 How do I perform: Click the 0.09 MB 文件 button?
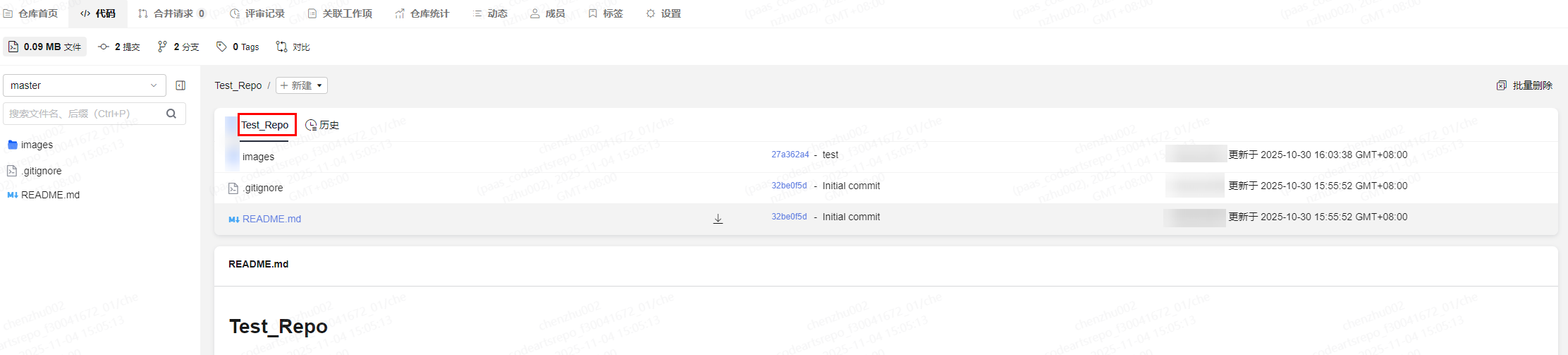click(x=45, y=47)
